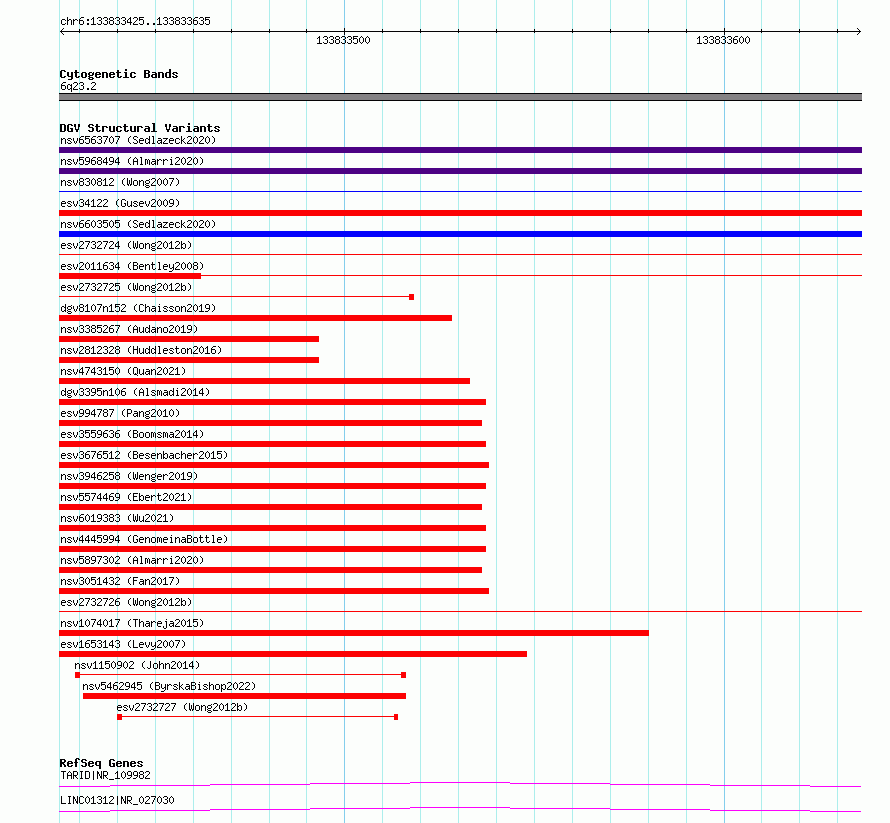Click the red bar under esv34122

460,213
